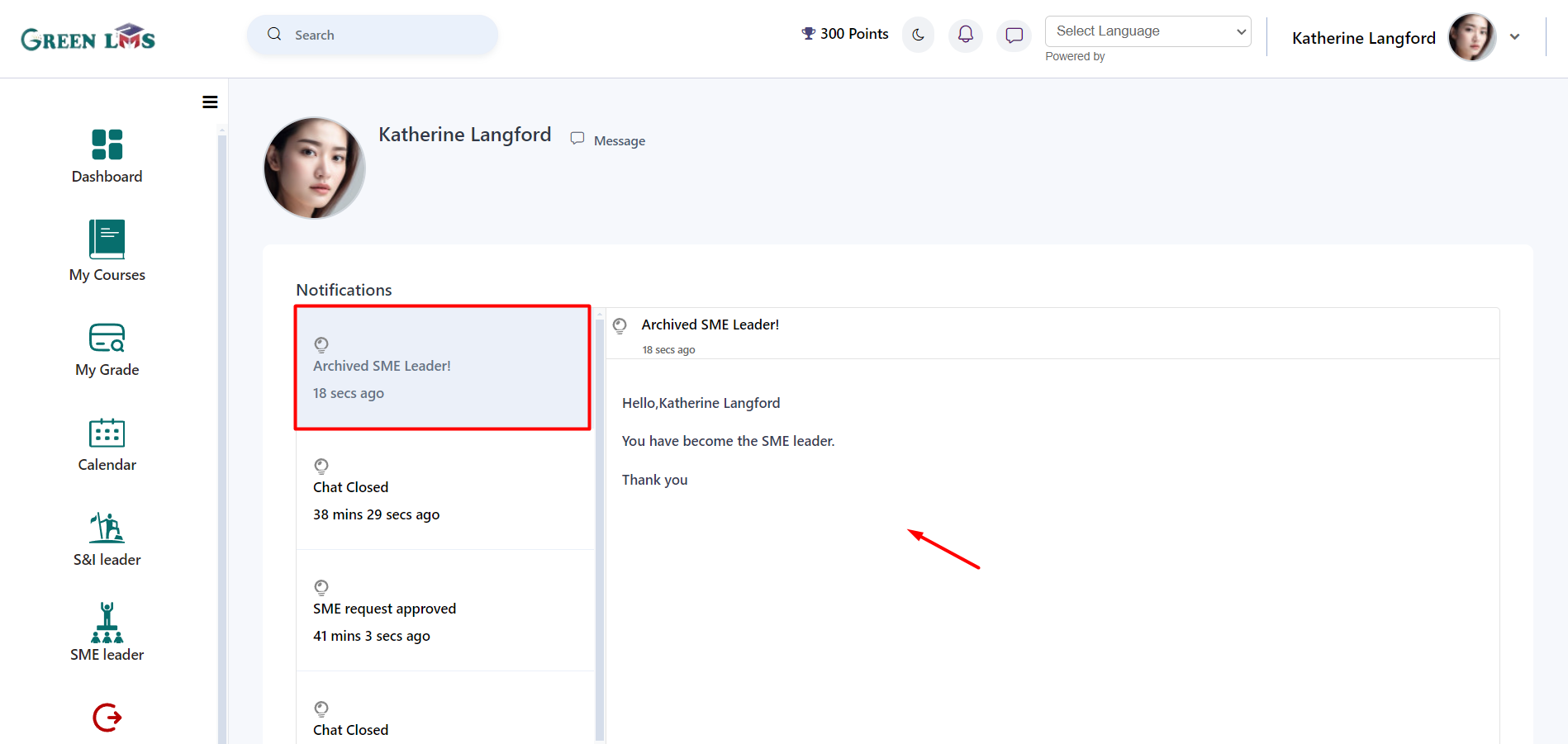
Task: Click the 'Thank you' text
Action: pos(654,480)
